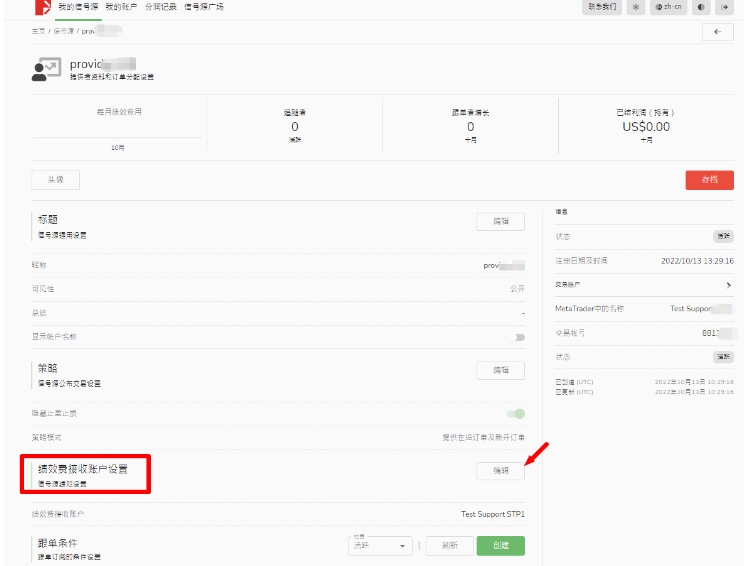Viewport: 744px width, 566px height.
Task: Click the US$0.00 profit value
Action: point(646,127)
